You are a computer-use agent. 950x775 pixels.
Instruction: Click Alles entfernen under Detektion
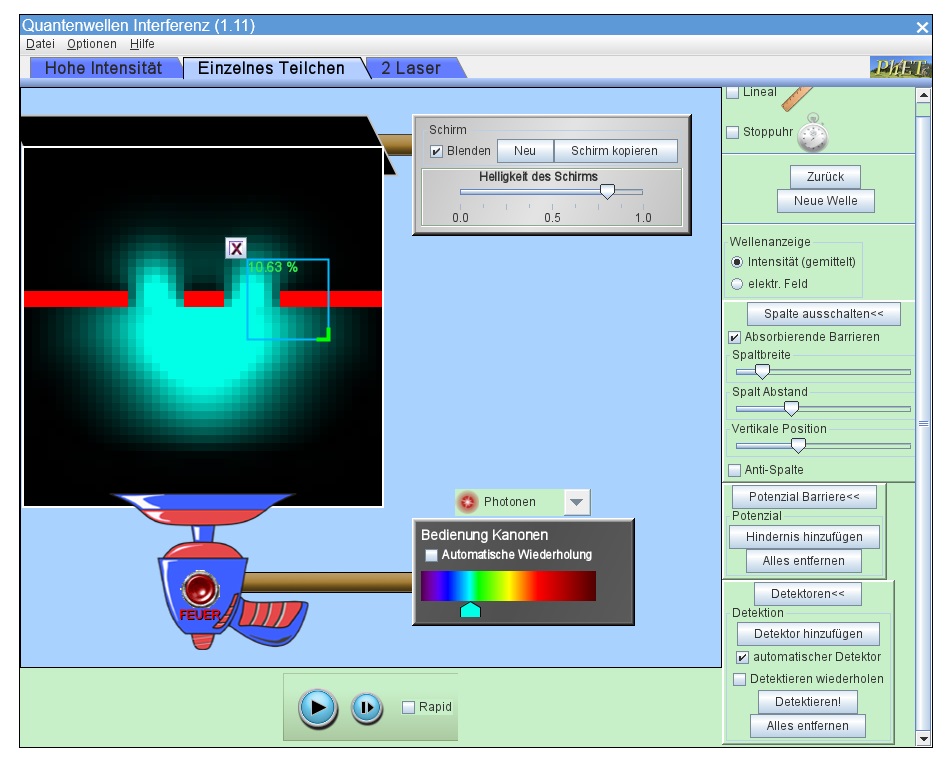[x=808, y=726]
